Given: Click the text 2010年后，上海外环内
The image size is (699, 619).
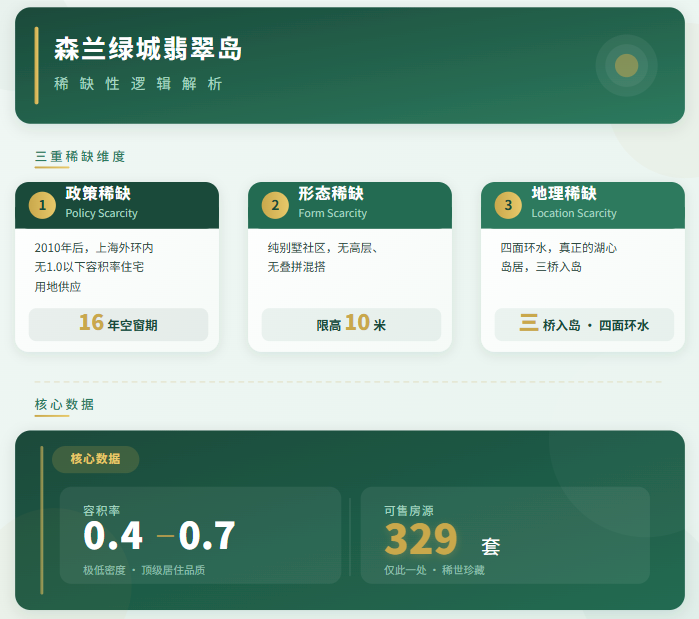Looking at the screenshot, I should coord(94,248).
